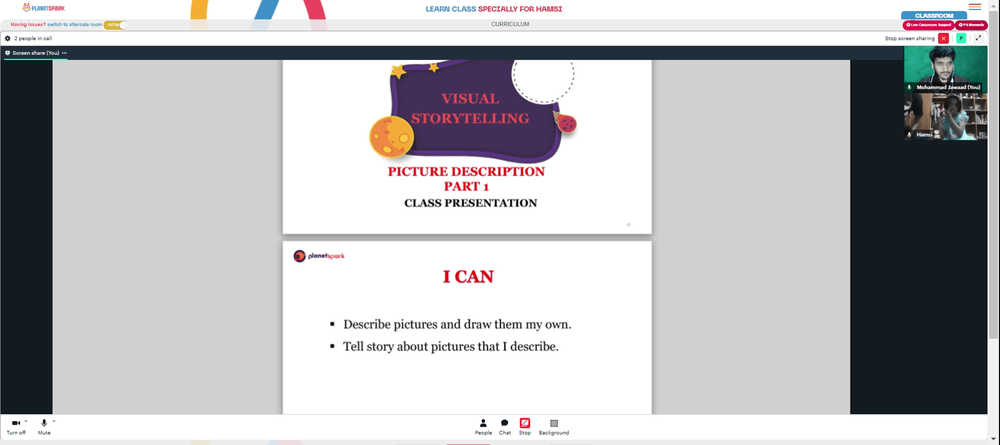Click 2 people in call text

(33, 38)
